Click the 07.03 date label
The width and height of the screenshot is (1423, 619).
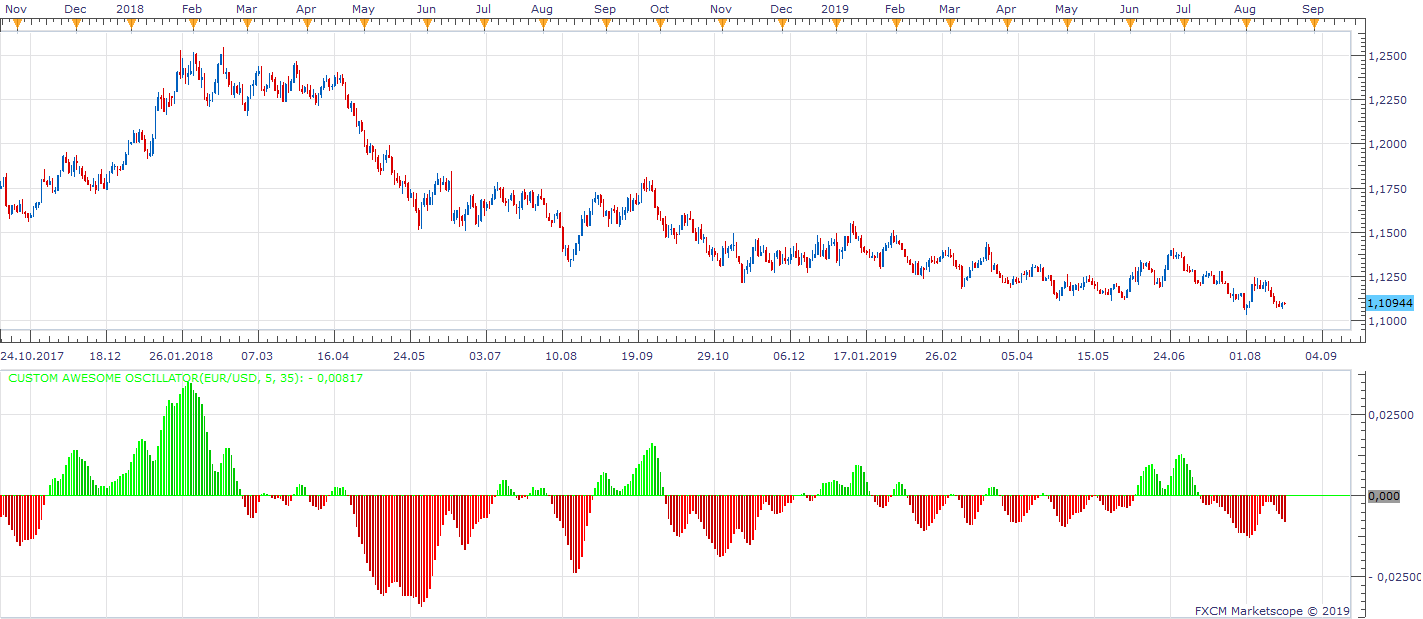pos(257,356)
